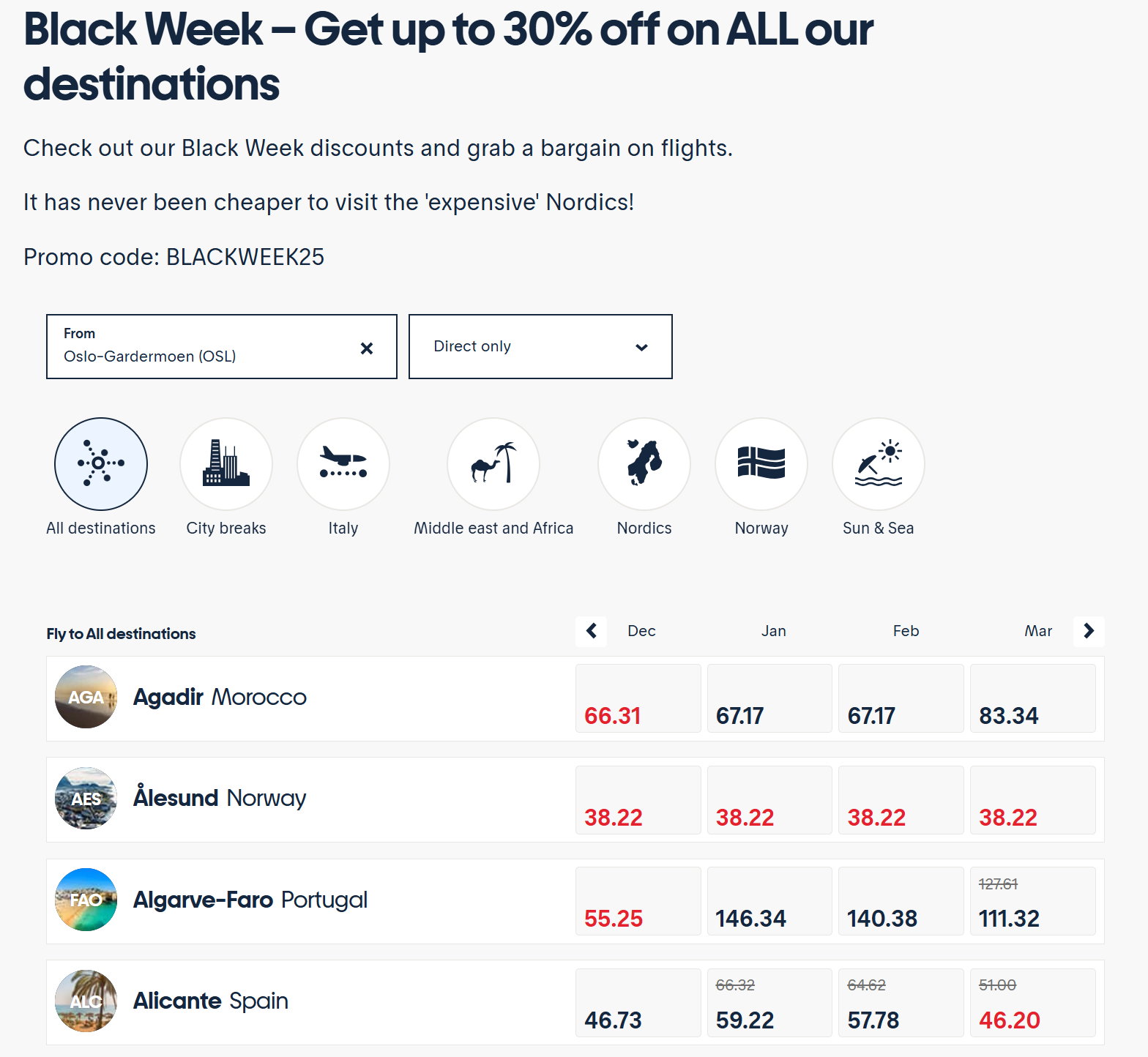Open the Ålesund Norway destination
Screen dimensions: 1148x1057
click(x=220, y=798)
